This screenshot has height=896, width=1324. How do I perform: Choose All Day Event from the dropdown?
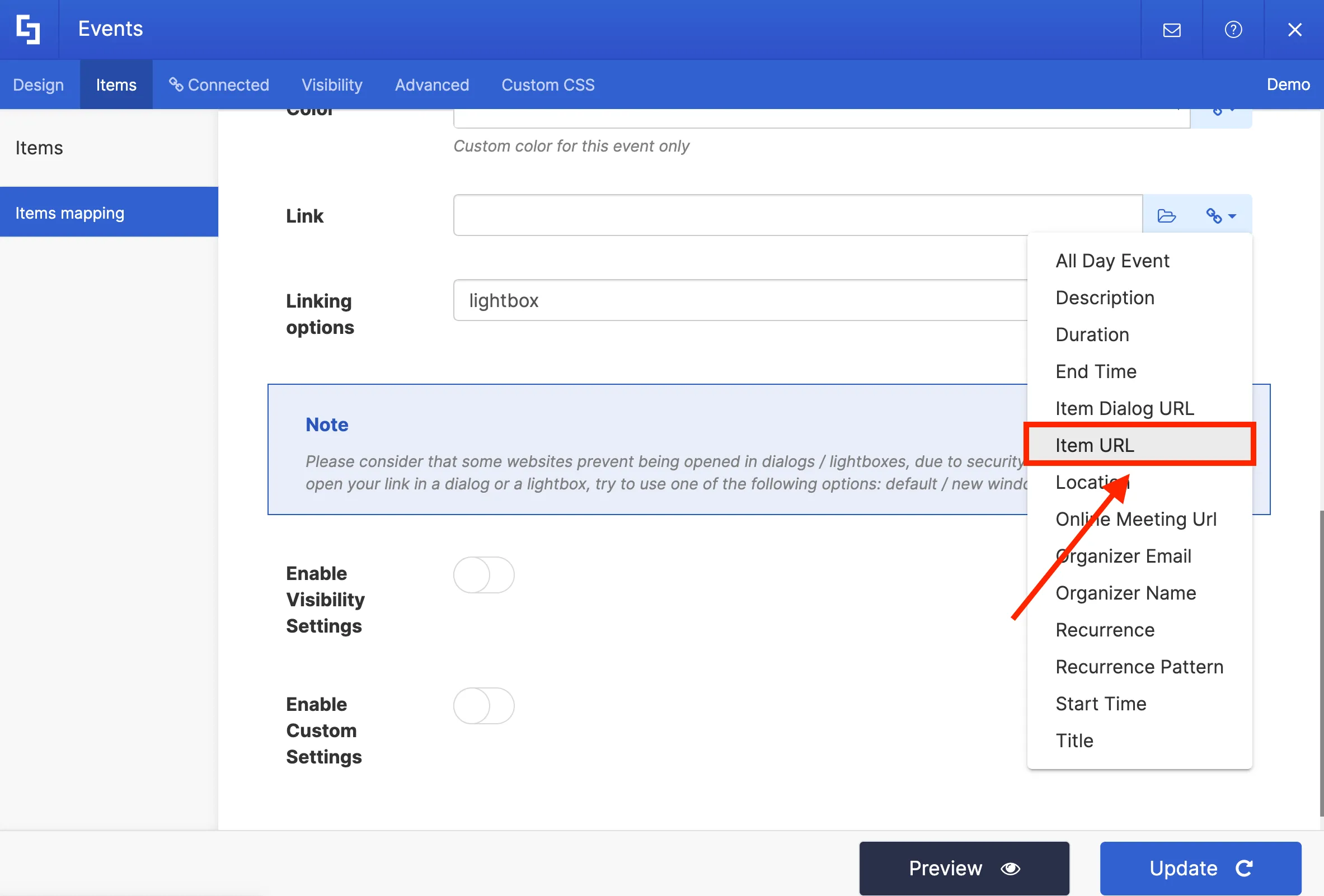[1139, 261]
